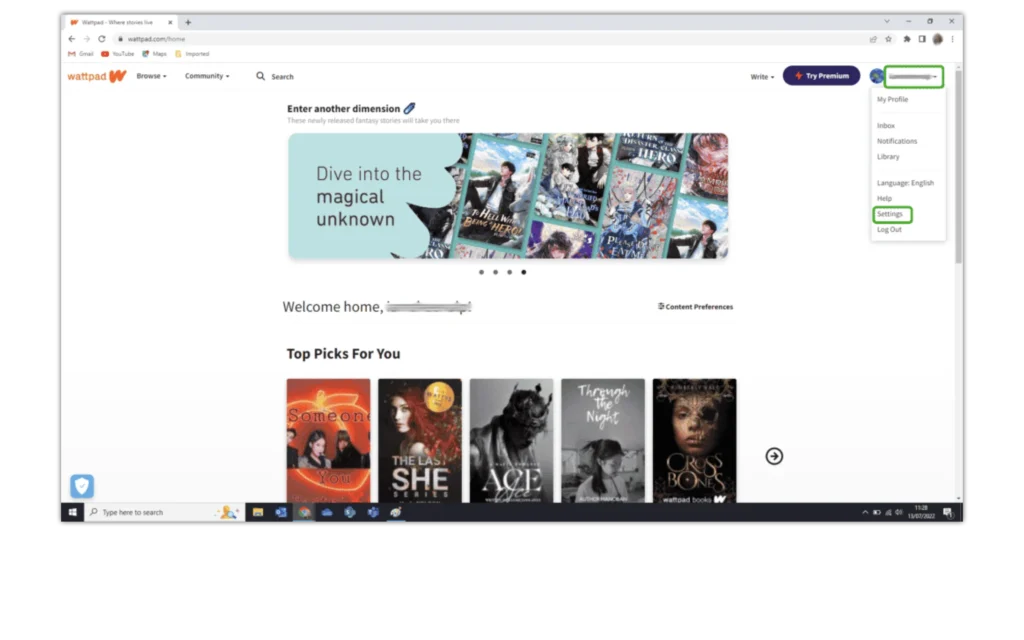Select the second carousel dot
This screenshot has height=640, width=1024.
click(x=496, y=272)
